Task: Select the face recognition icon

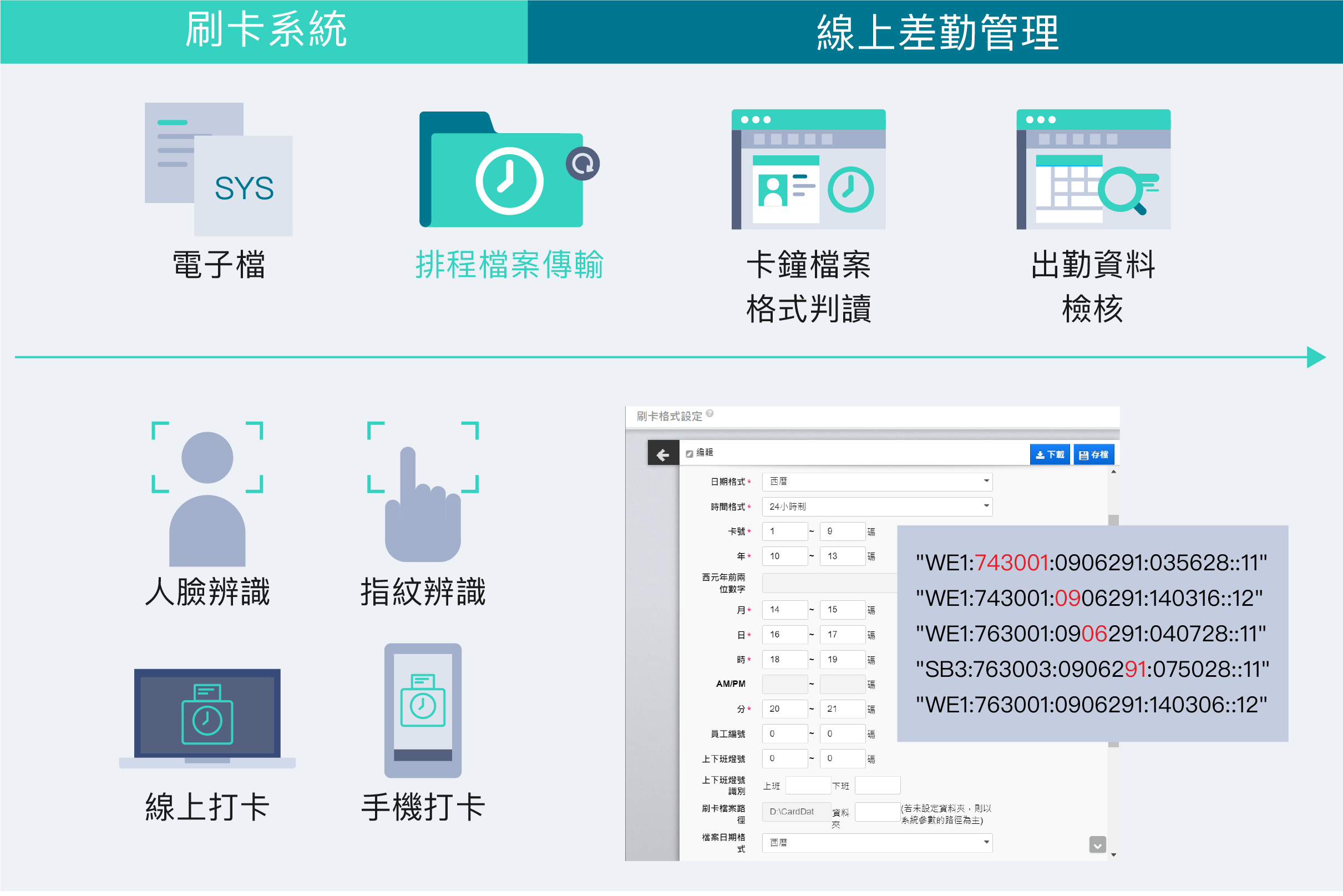Action: tap(207, 494)
